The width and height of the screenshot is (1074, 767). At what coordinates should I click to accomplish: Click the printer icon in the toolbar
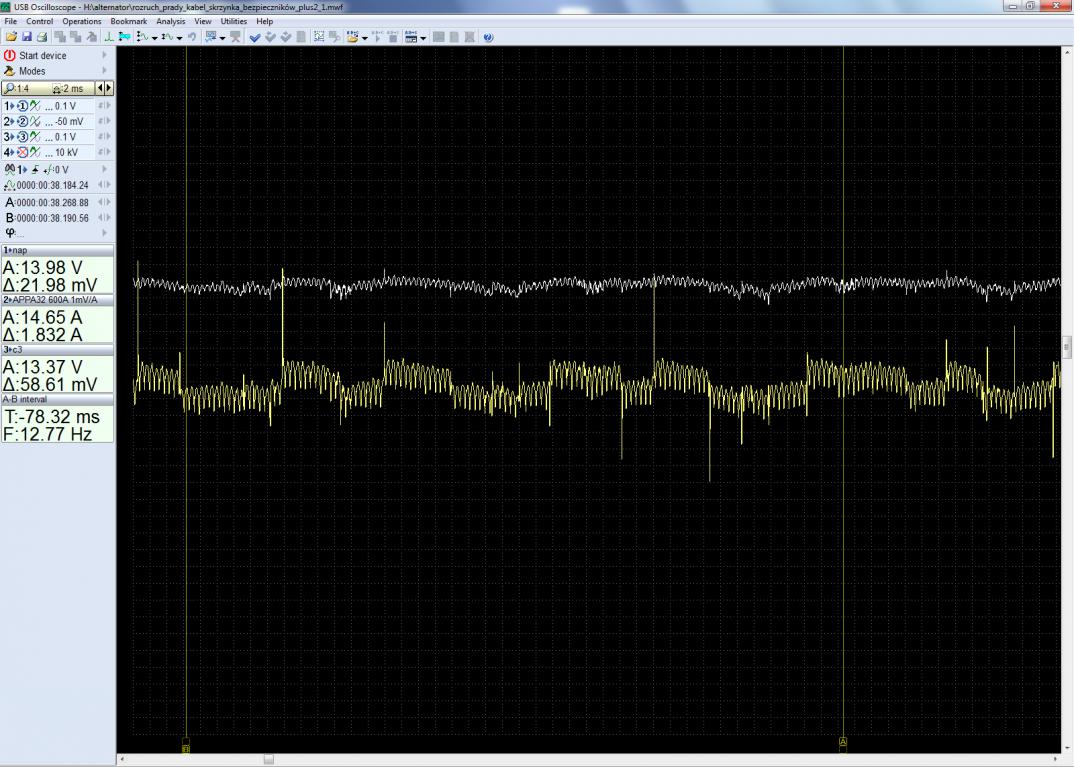[41, 37]
